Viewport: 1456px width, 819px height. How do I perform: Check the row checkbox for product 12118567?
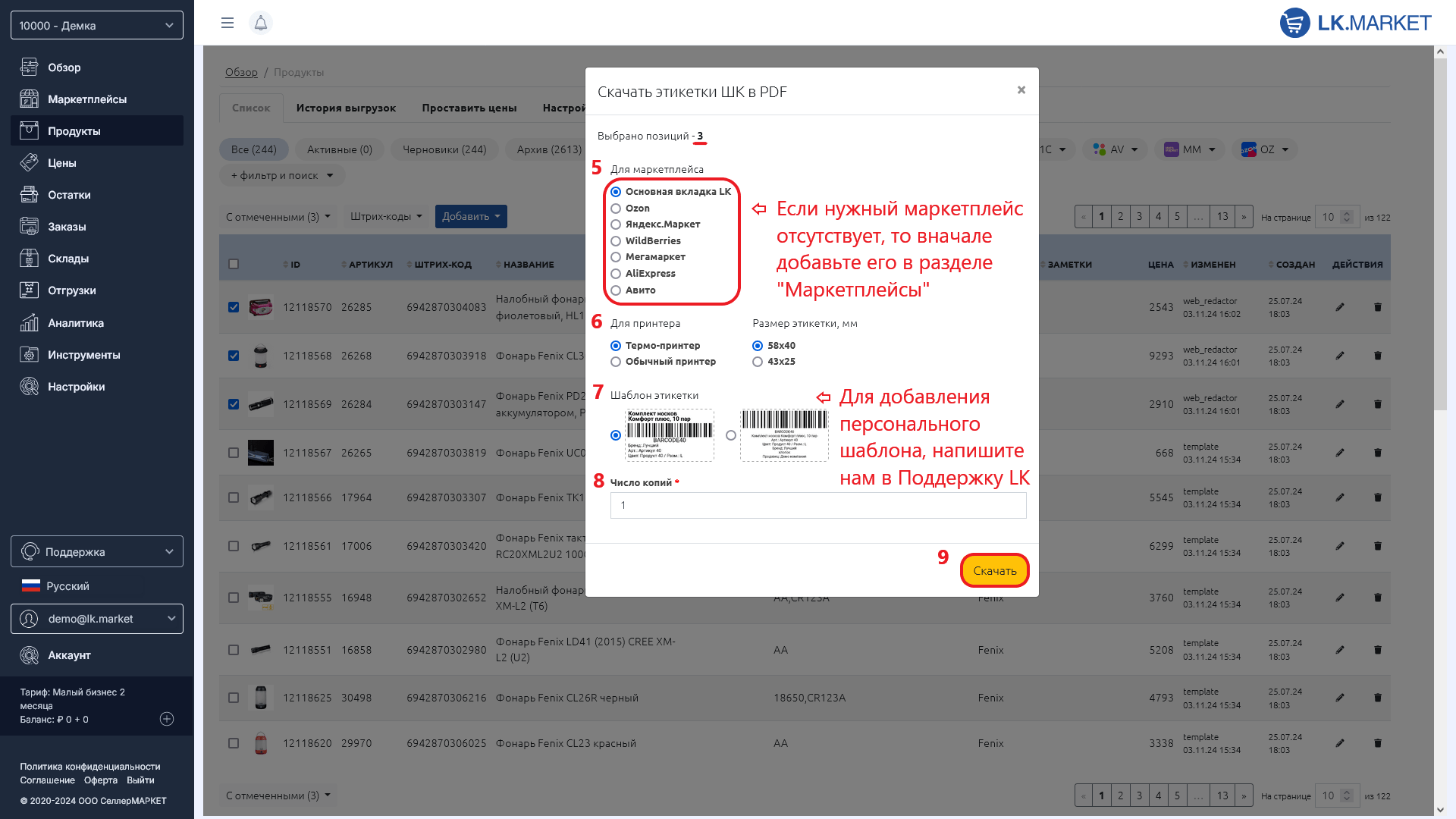tap(234, 453)
